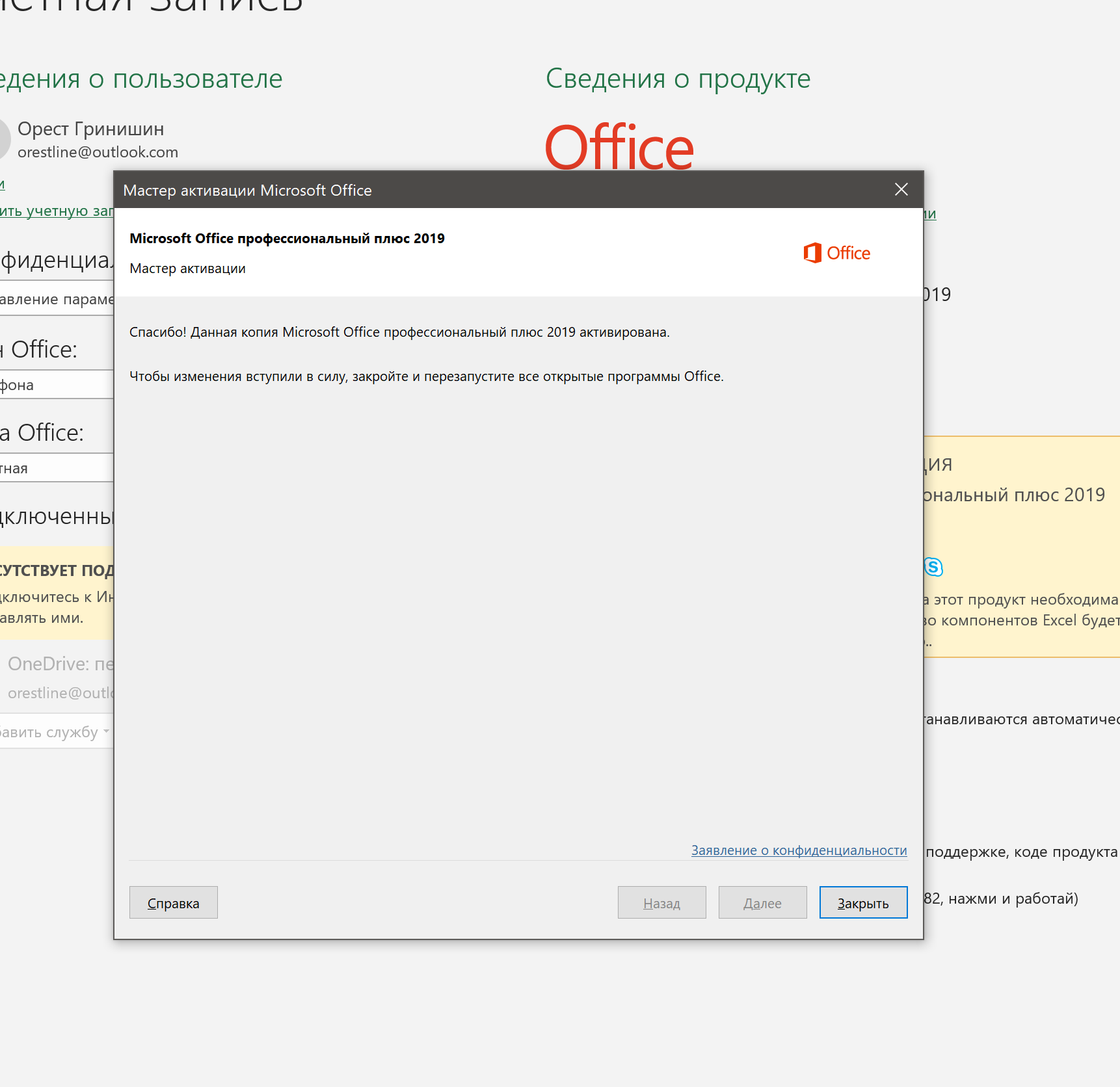Close the activation wizard with the X
Screen dimensions: 1120x1087
click(x=901, y=189)
